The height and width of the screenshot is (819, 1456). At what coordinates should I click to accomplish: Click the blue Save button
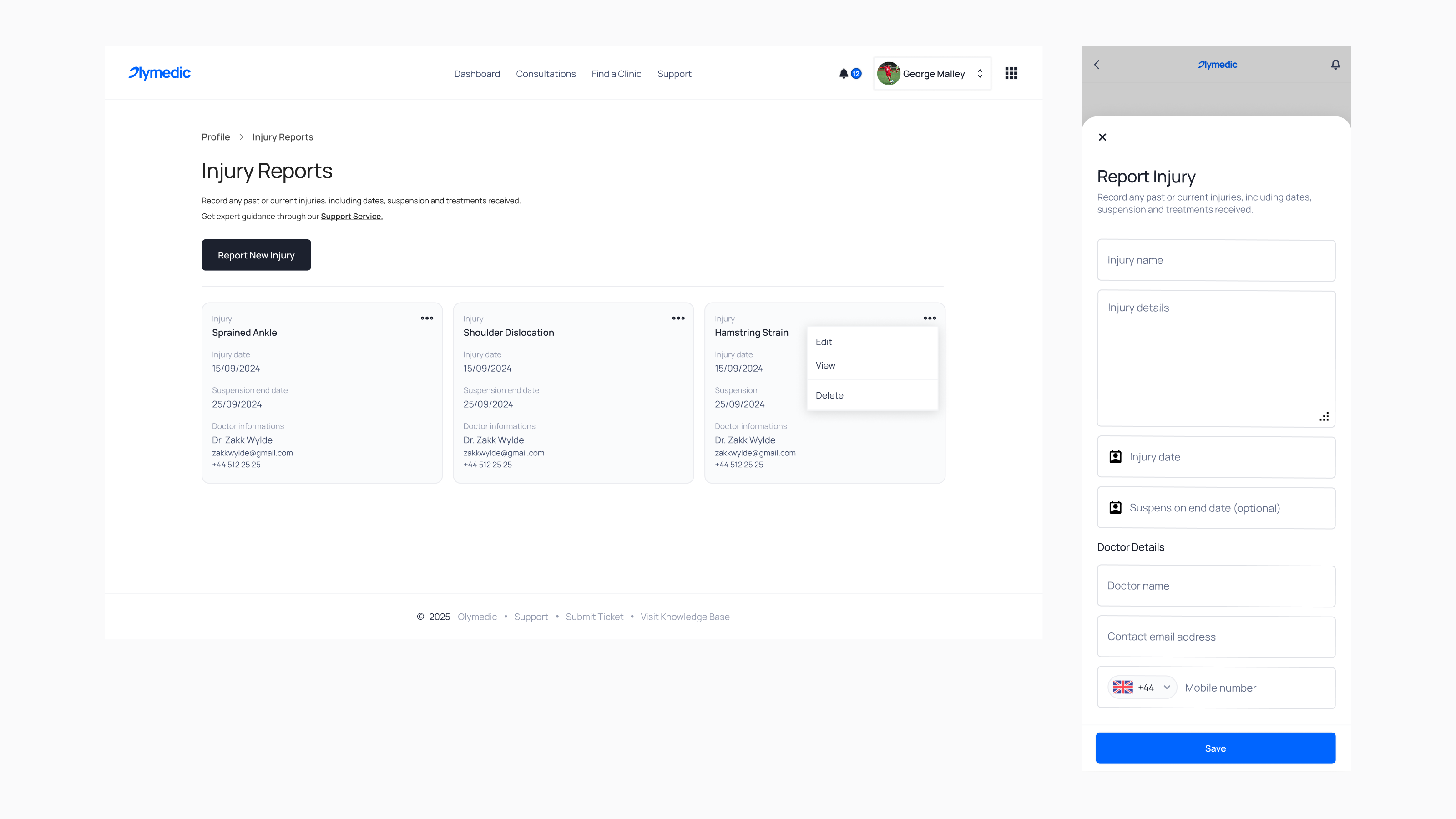coord(1215,748)
